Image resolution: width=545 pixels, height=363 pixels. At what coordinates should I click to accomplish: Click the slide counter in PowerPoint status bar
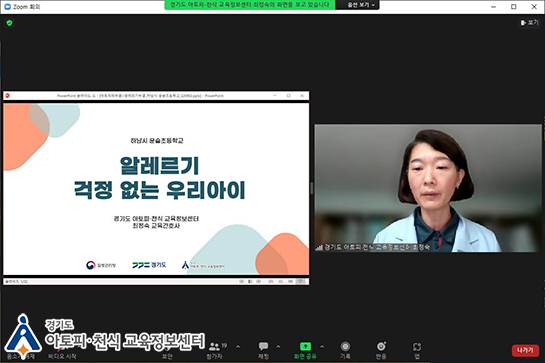(16, 282)
